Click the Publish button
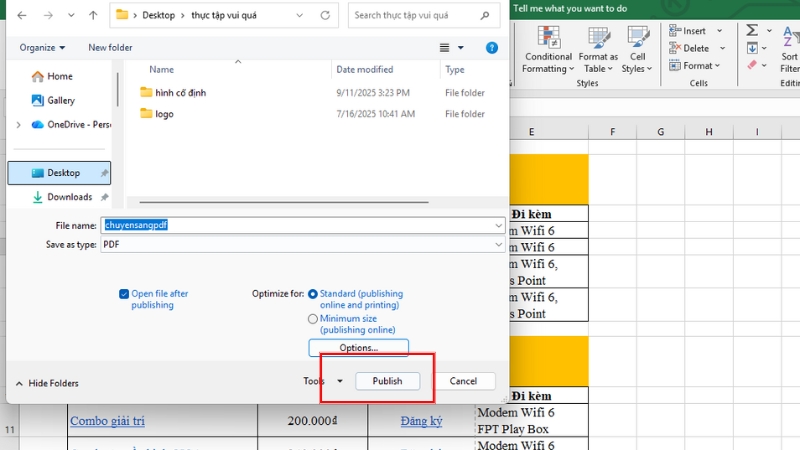The height and width of the screenshot is (450, 800). coord(387,381)
